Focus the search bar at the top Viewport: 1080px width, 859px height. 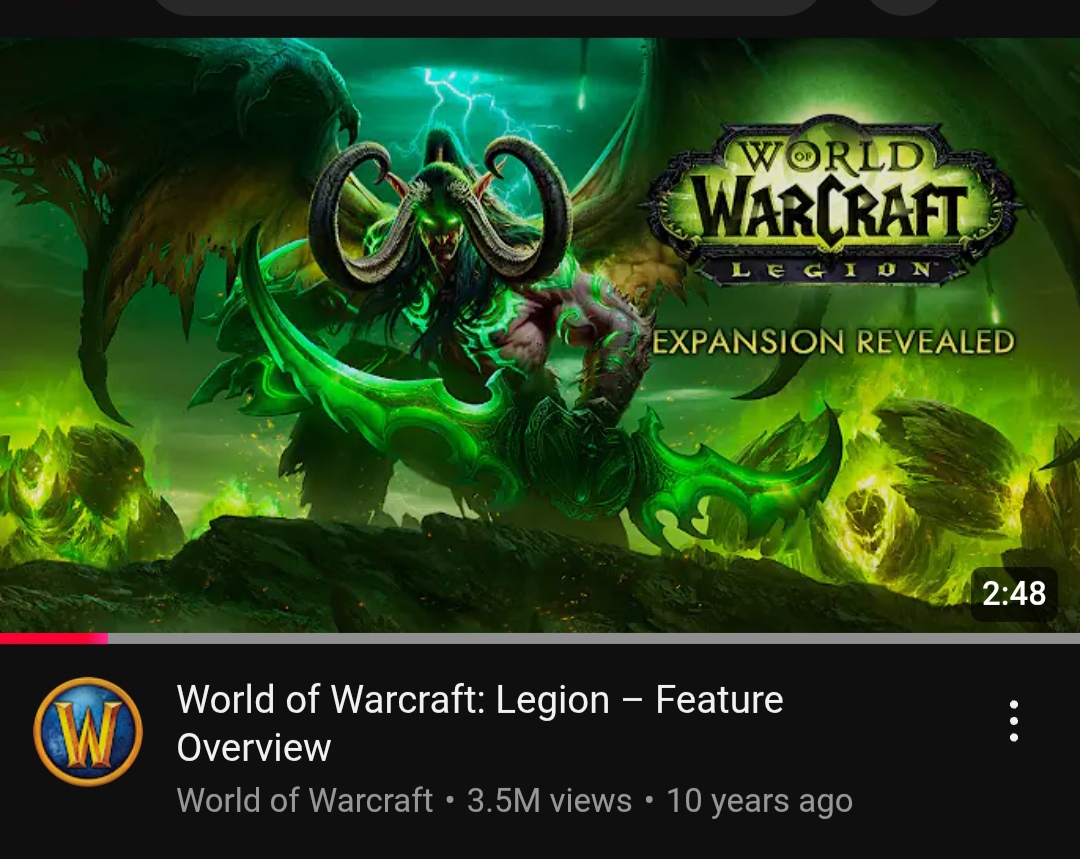pyautogui.click(x=486, y=6)
